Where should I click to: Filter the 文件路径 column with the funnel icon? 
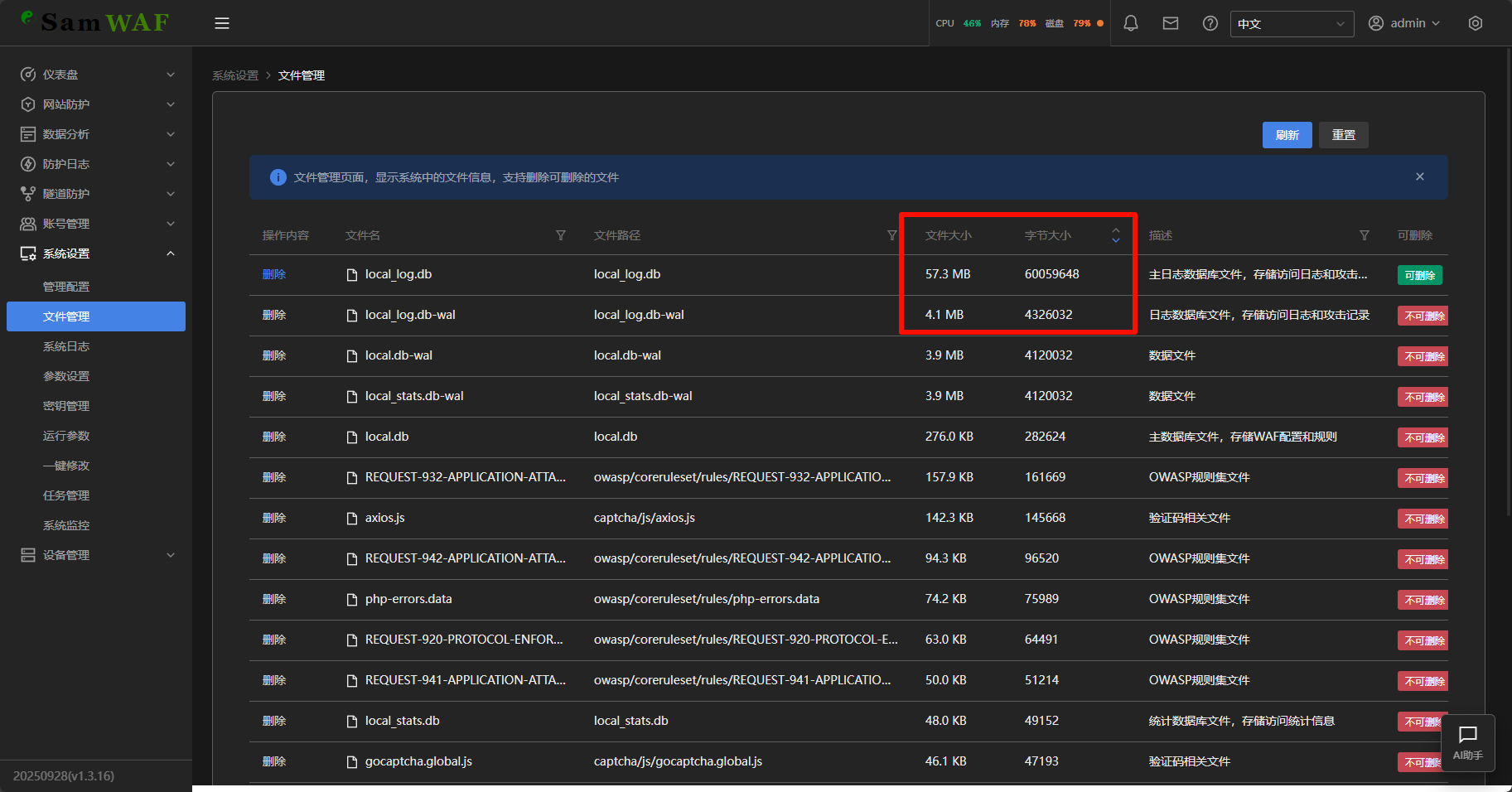click(891, 235)
